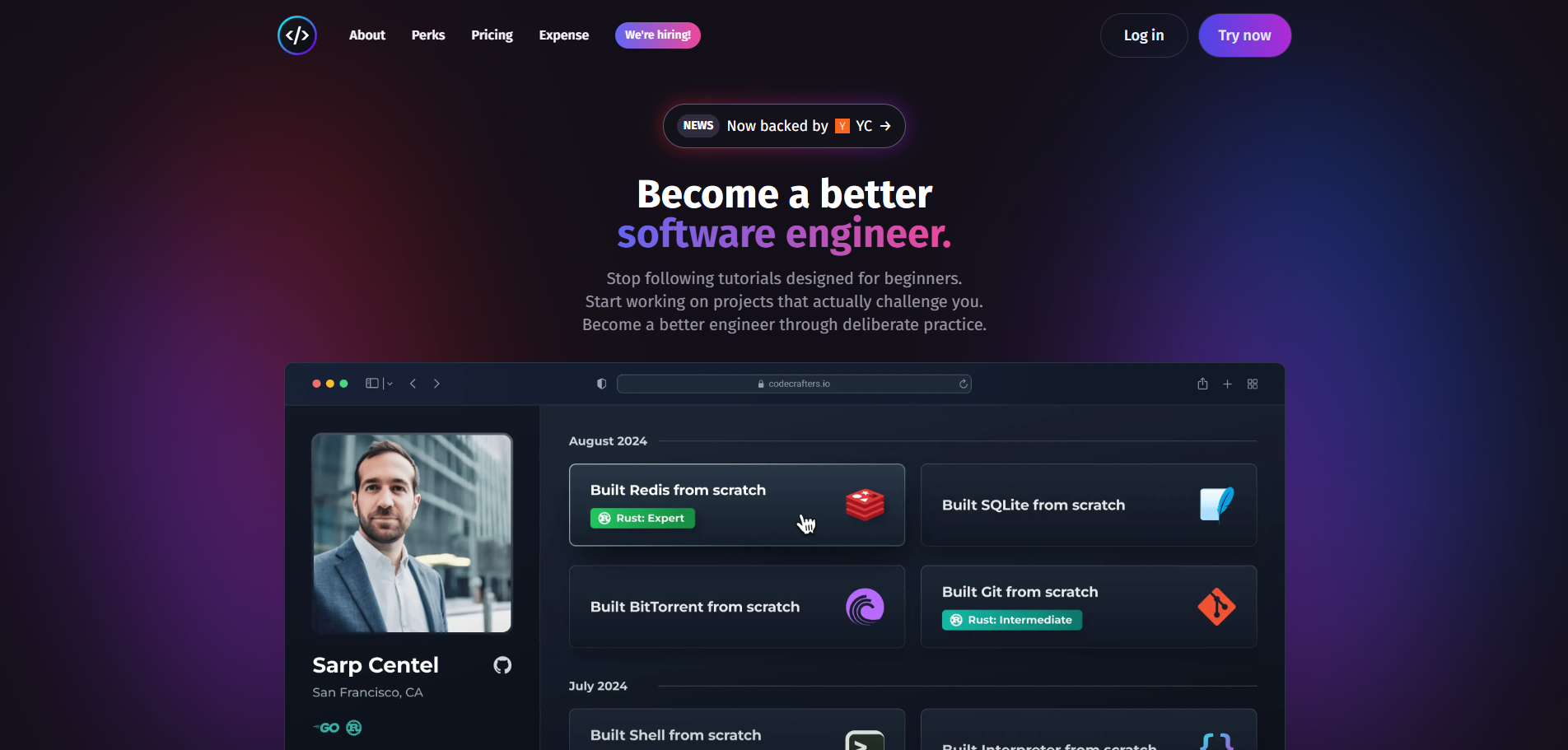Image resolution: width=1568 pixels, height=750 pixels.
Task: Click the Try now button
Action: click(1244, 35)
